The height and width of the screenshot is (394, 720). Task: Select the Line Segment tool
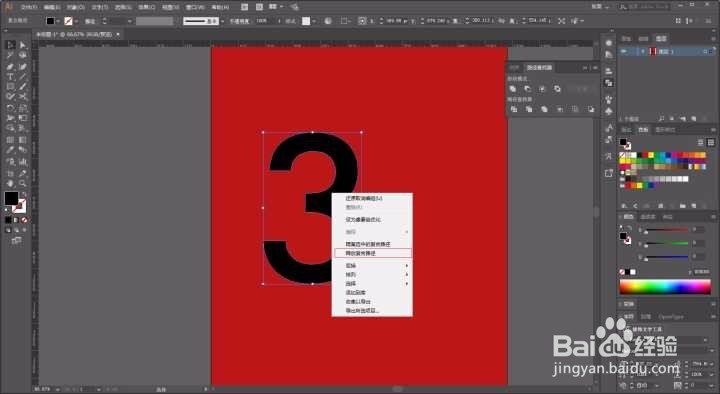(x=23, y=77)
